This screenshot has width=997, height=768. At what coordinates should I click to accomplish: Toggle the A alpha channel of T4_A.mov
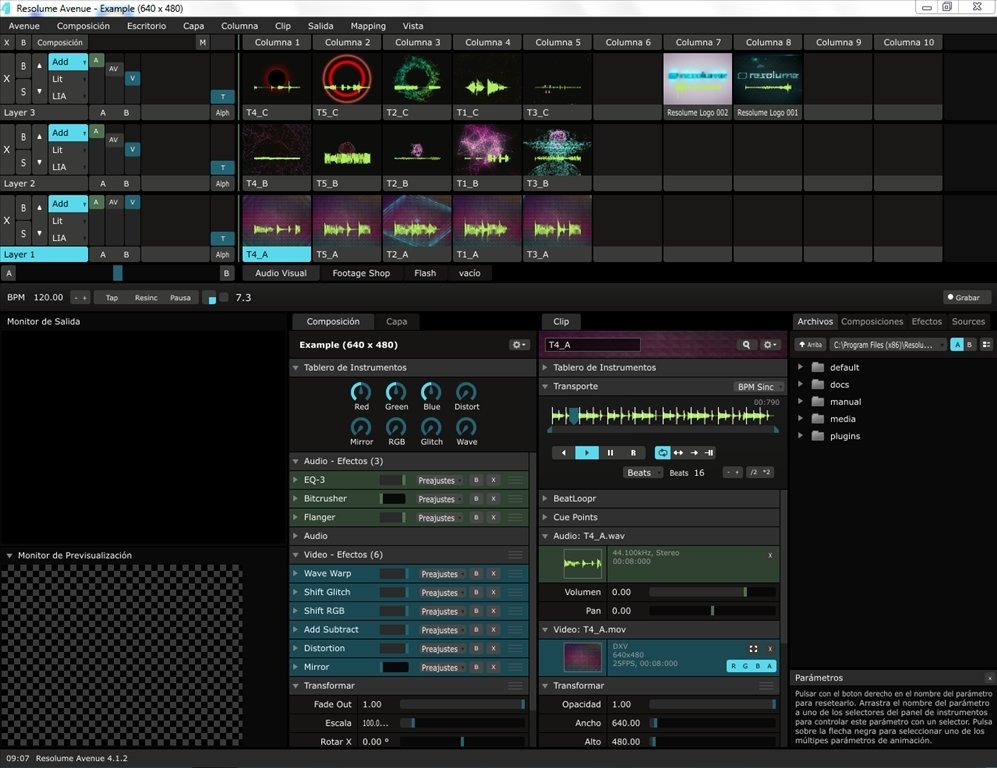pyautogui.click(x=769, y=666)
